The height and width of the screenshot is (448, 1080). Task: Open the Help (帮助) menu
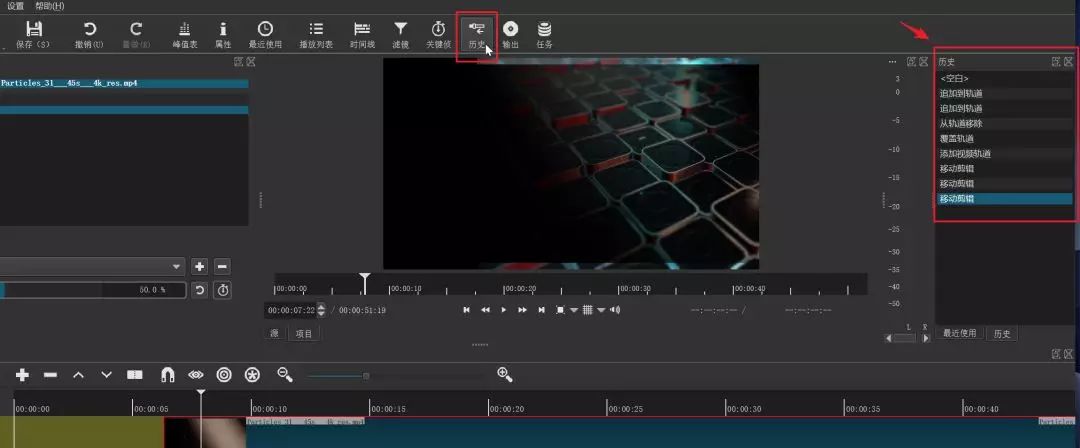(x=50, y=6)
